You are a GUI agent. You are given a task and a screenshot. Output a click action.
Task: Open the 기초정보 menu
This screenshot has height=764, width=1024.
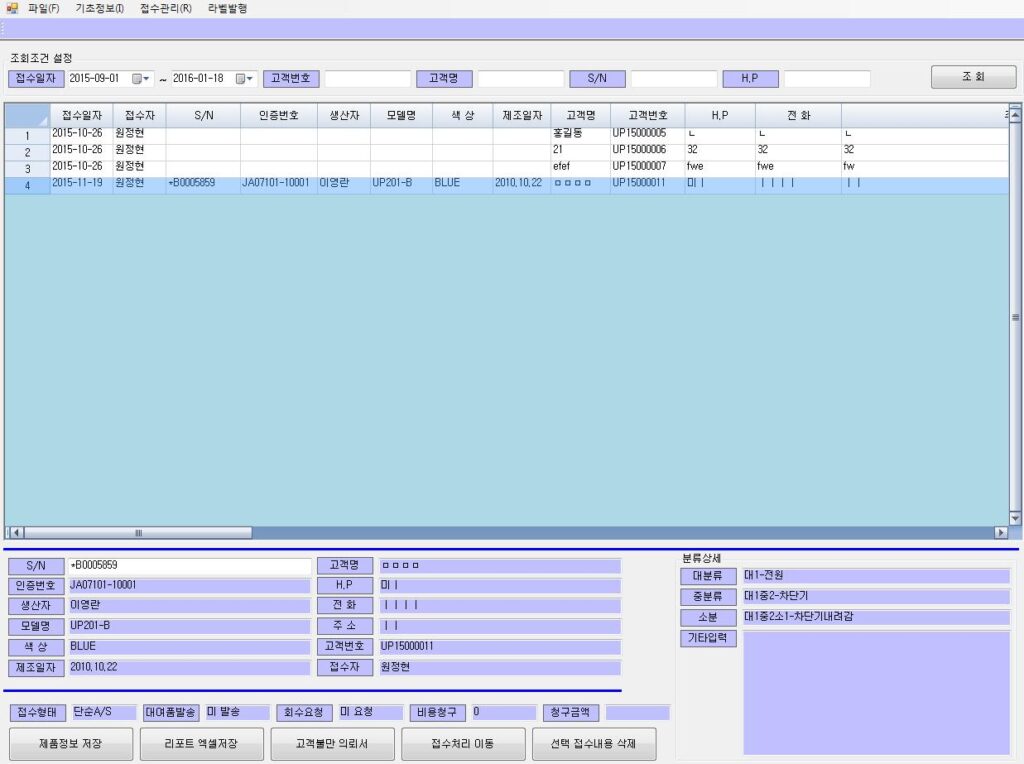[x=99, y=8]
